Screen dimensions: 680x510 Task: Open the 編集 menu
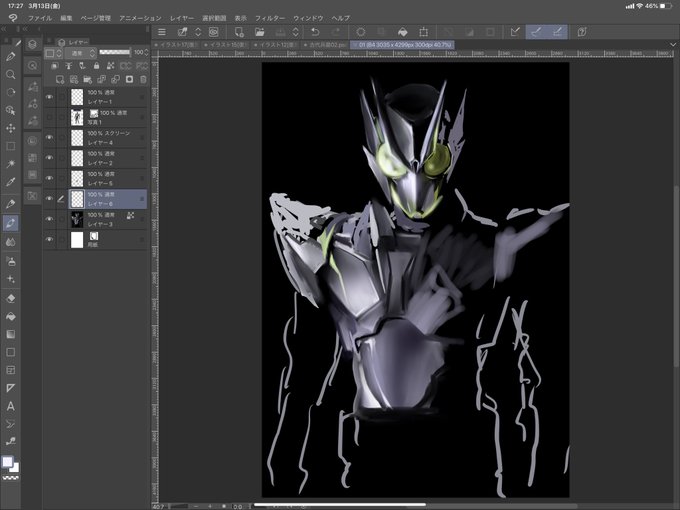click(66, 18)
